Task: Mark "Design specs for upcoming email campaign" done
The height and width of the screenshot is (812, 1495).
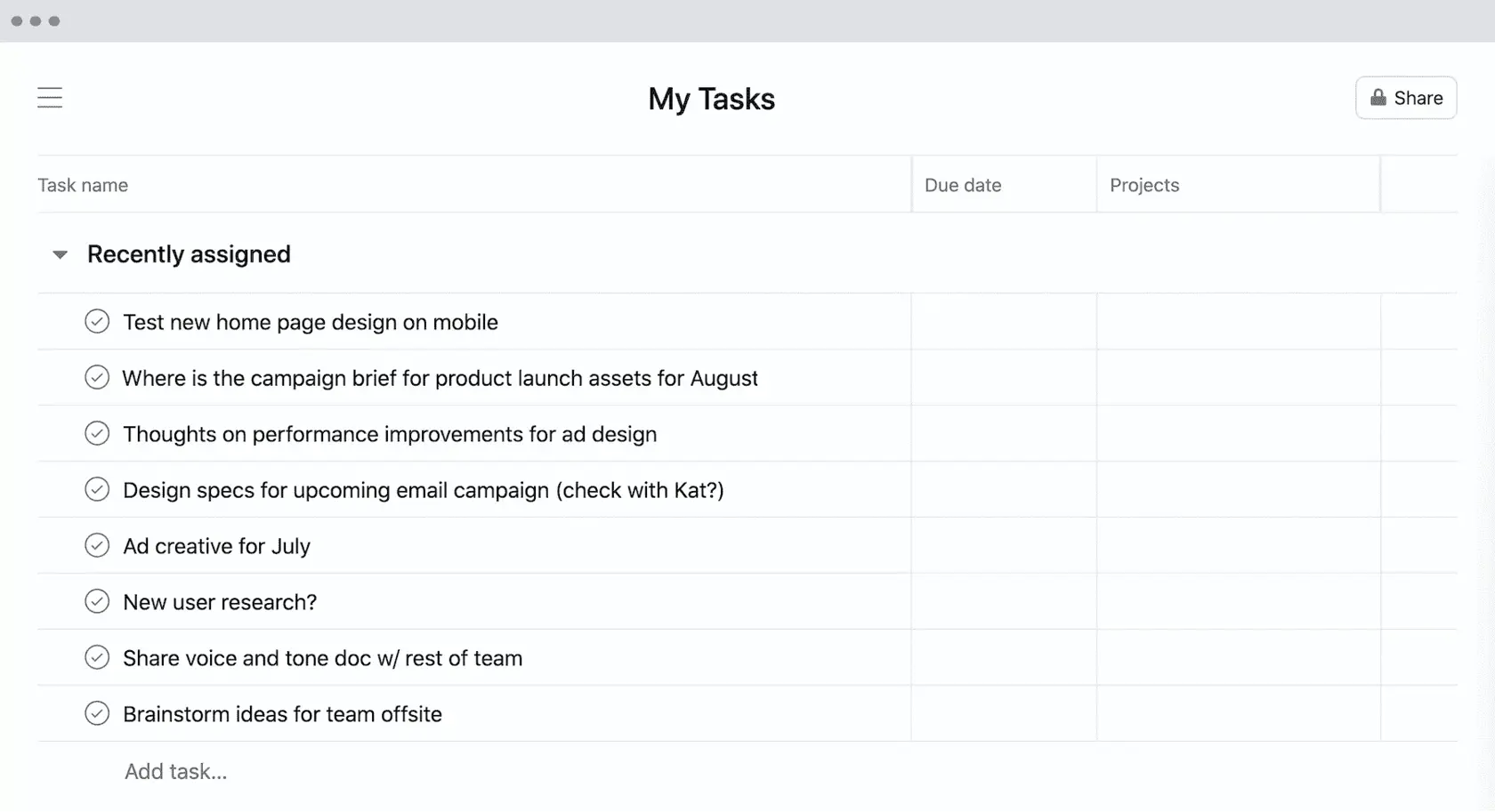Action: click(97, 489)
